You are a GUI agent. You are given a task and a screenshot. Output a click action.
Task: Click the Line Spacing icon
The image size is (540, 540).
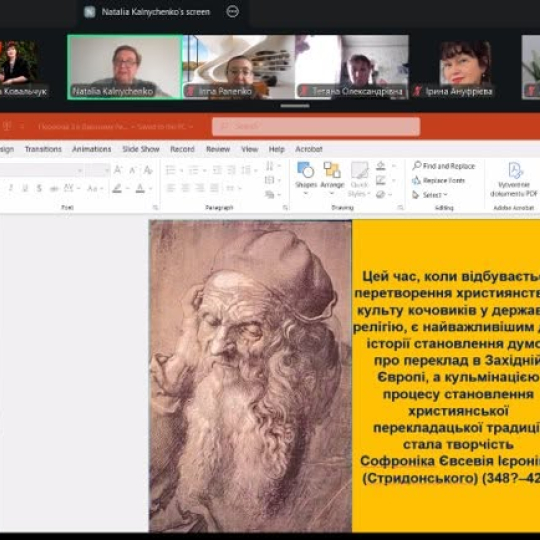(x=246, y=170)
